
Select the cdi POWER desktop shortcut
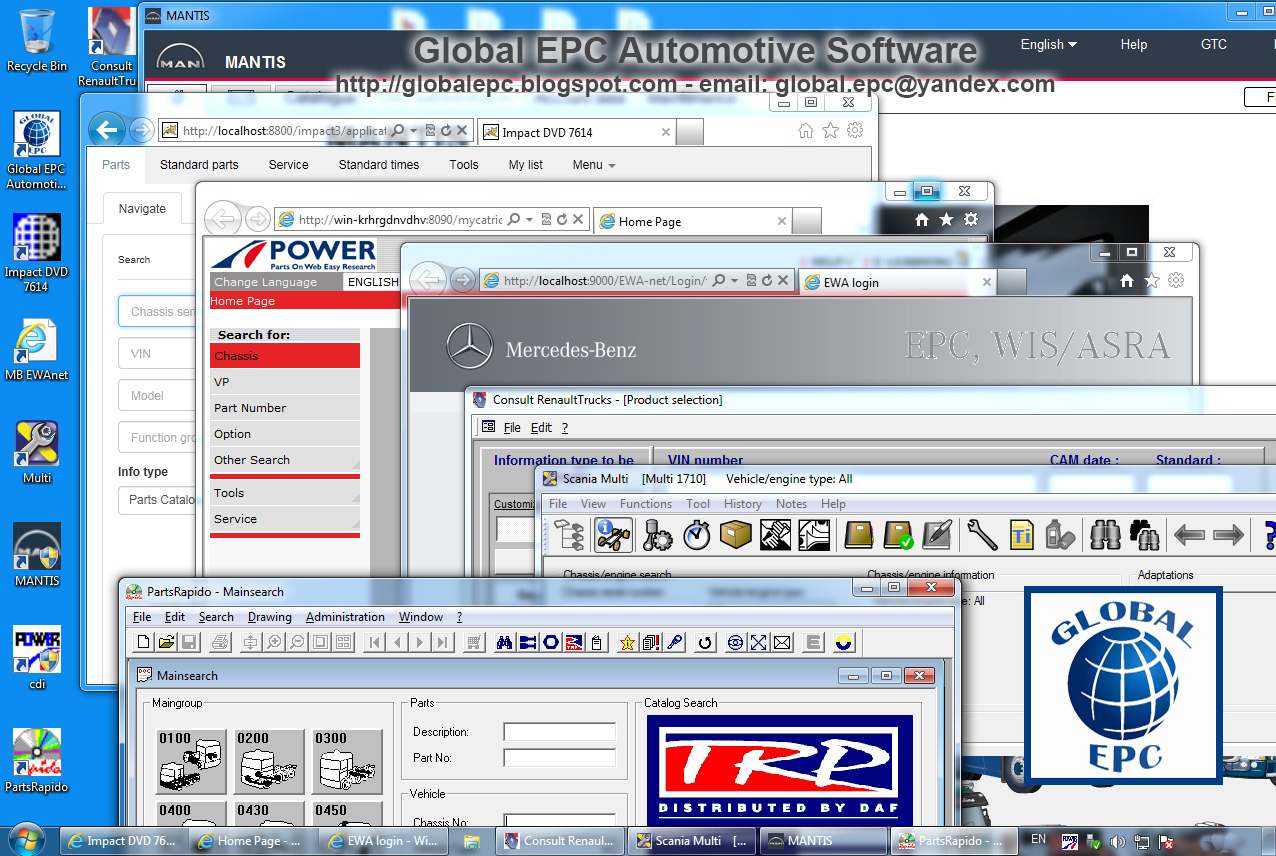(36, 657)
